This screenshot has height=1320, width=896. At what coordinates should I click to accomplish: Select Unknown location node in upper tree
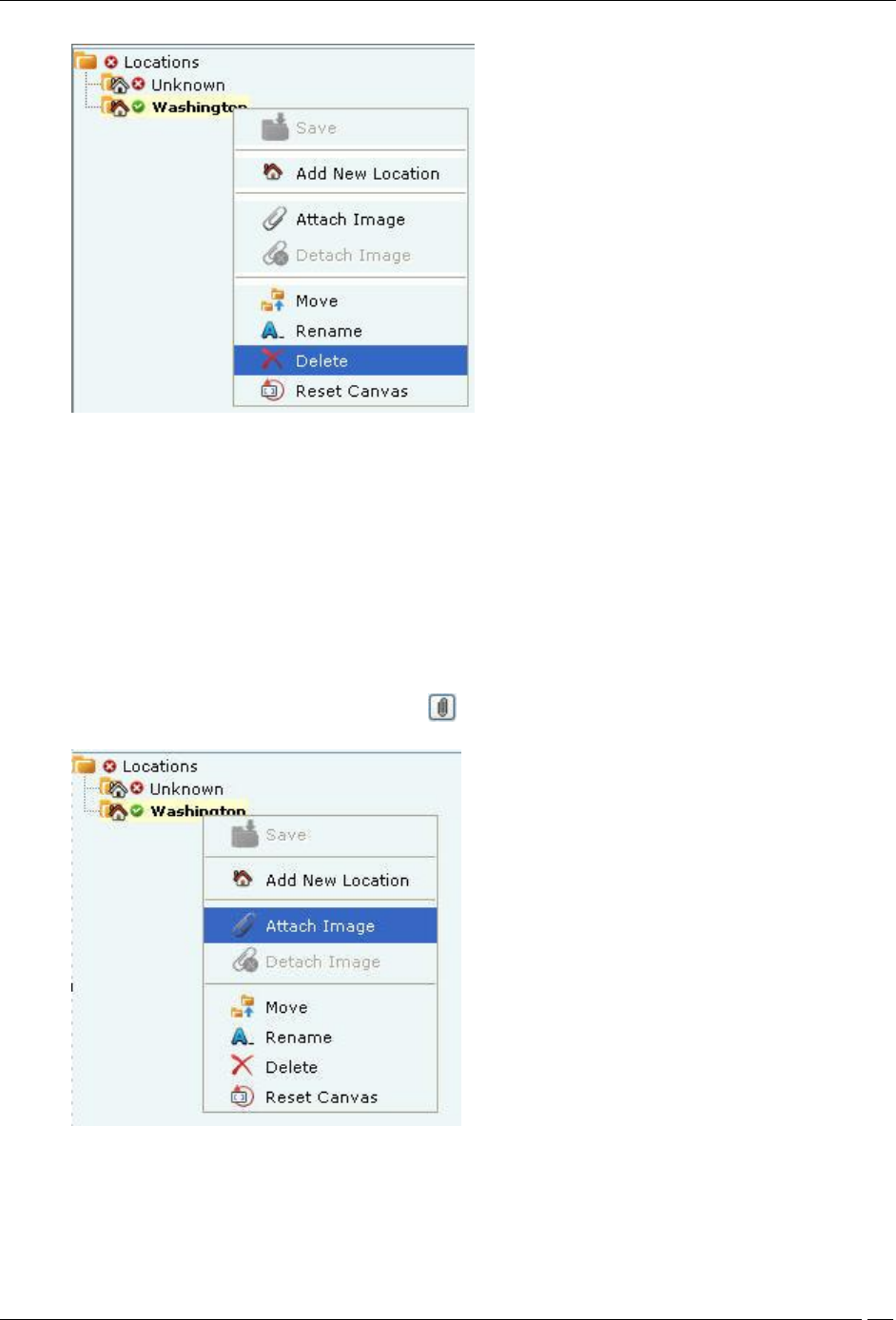tap(187, 85)
